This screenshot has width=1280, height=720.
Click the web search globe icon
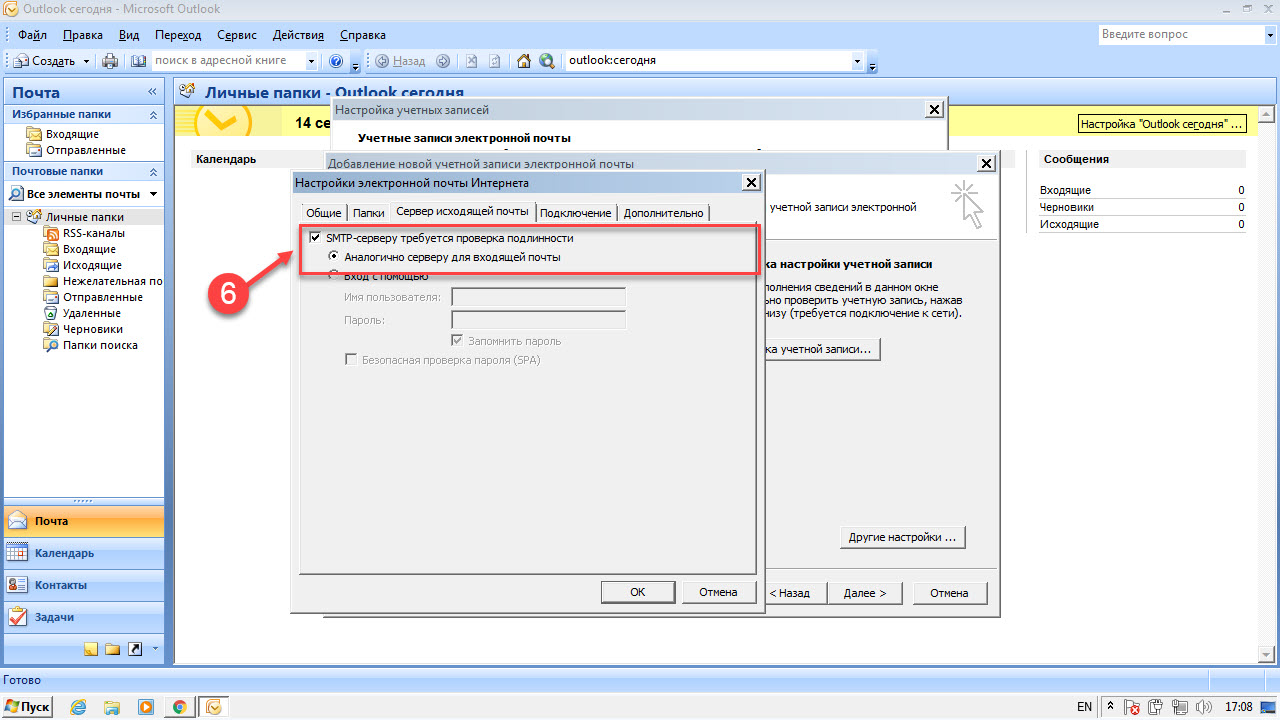[x=547, y=61]
